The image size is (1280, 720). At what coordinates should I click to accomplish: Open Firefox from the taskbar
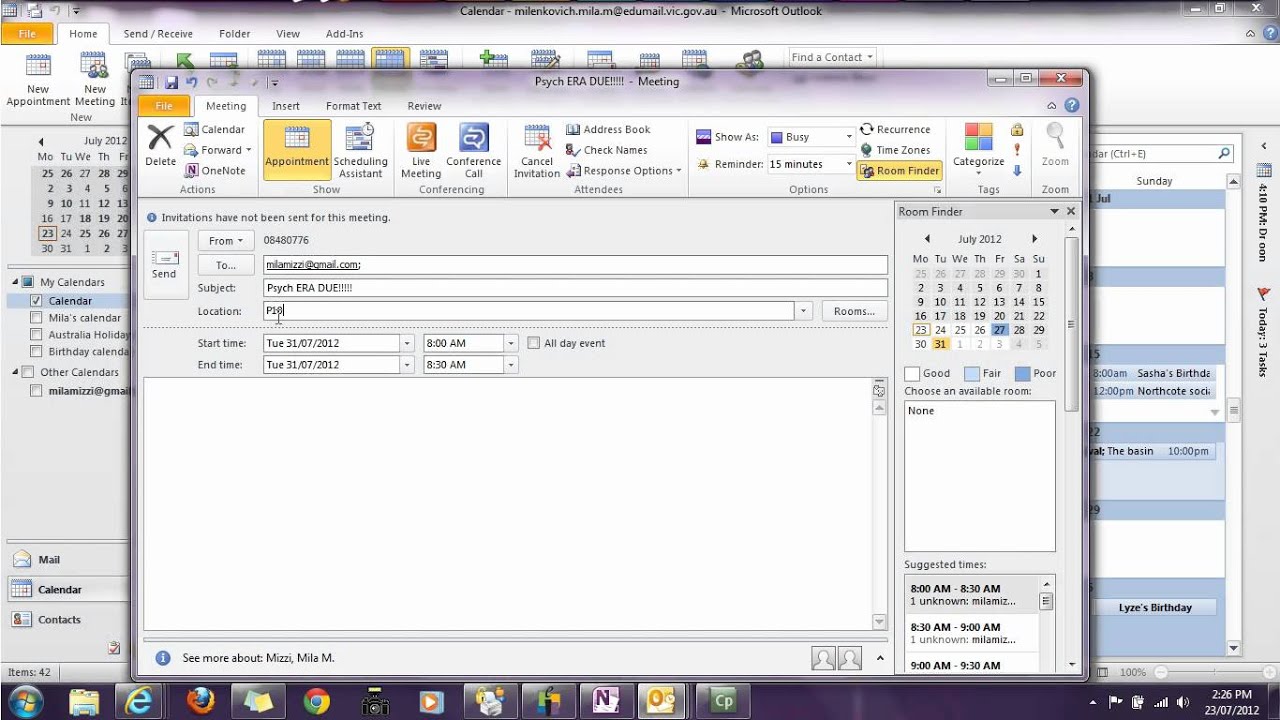(200, 702)
